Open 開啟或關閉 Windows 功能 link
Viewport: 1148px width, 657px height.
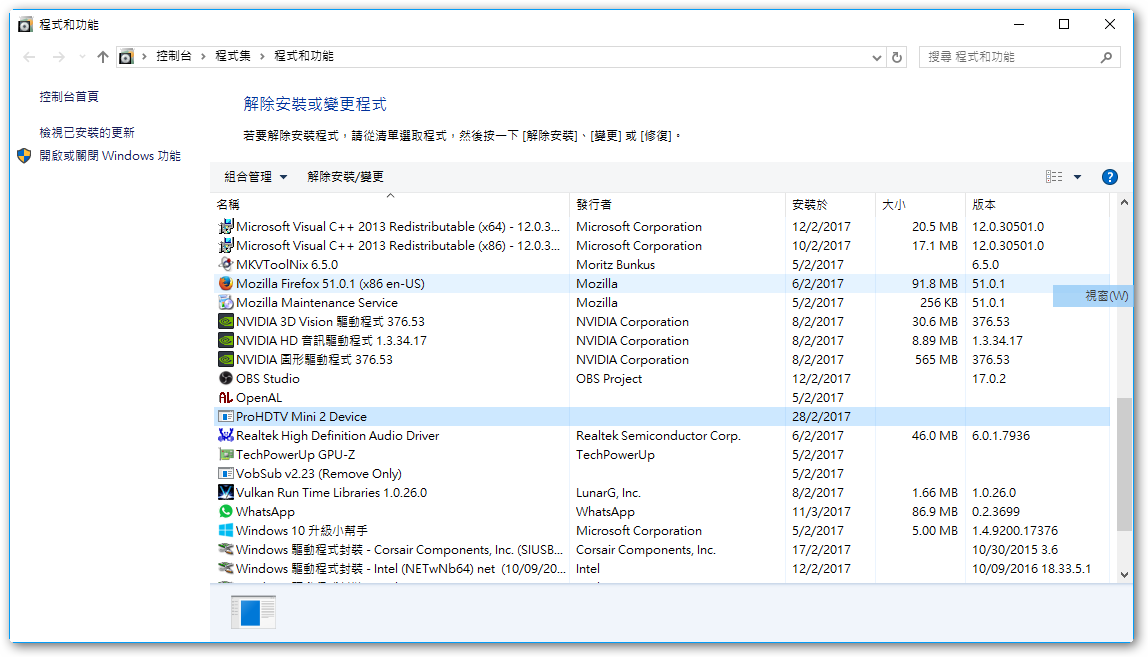[x=110, y=155]
